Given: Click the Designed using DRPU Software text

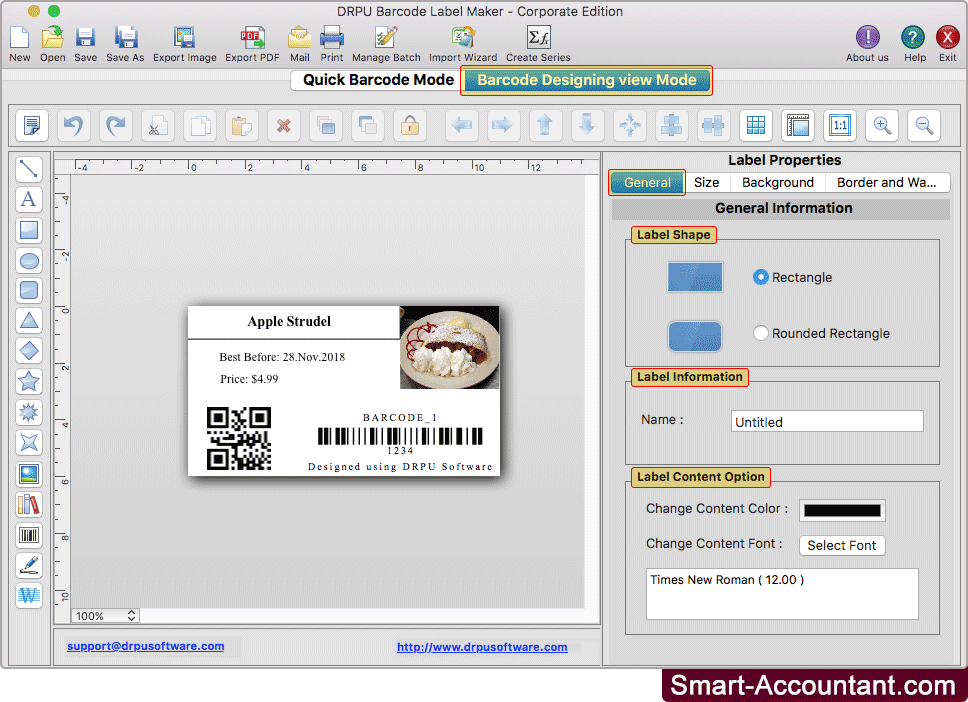Looking at the screenshot, I should point(400,467).
